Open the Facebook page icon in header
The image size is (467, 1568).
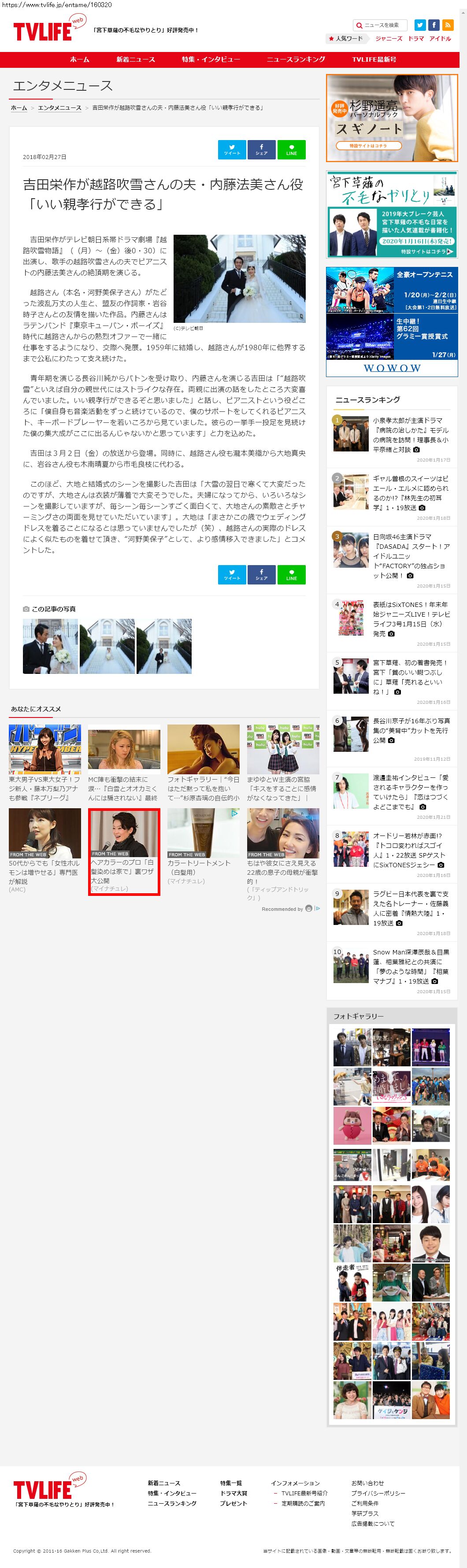(434, 25)
